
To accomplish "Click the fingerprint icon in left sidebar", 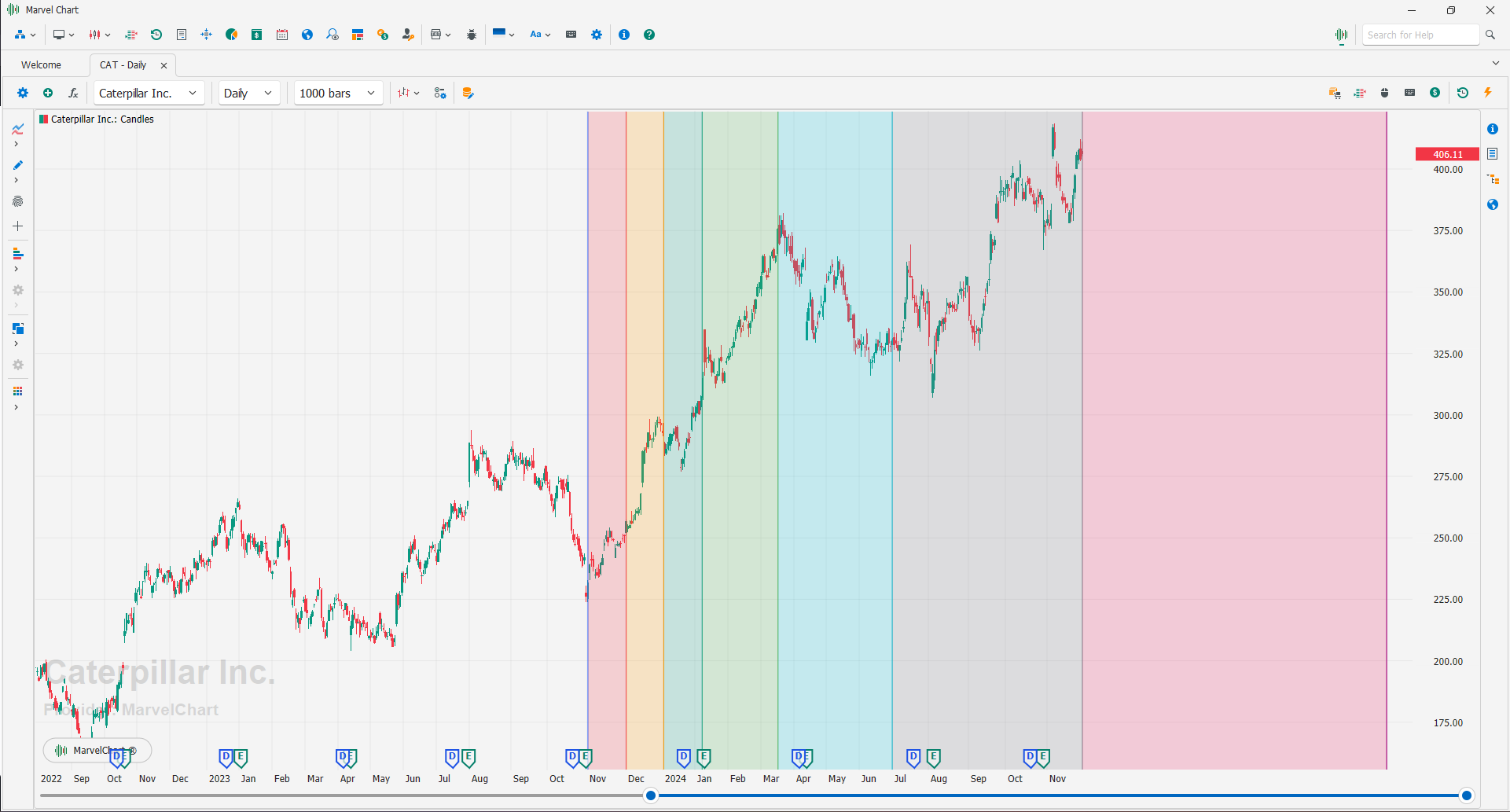I will [17, 201].
